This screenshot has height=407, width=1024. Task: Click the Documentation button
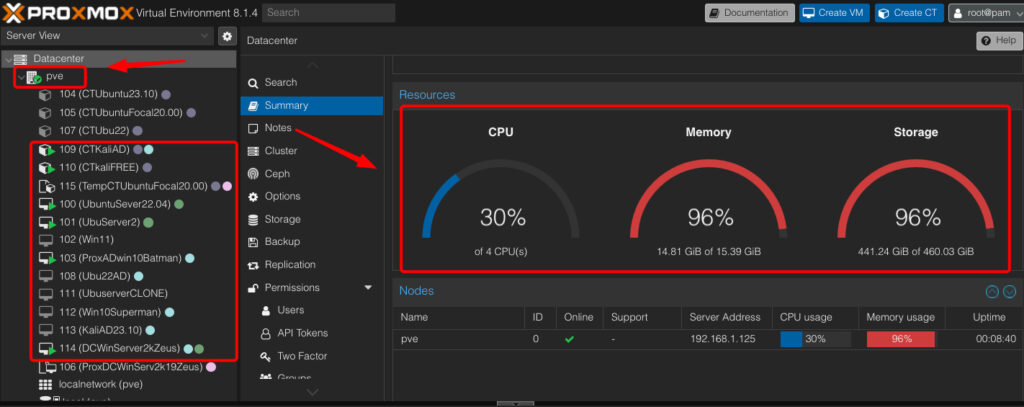(750, 13)
